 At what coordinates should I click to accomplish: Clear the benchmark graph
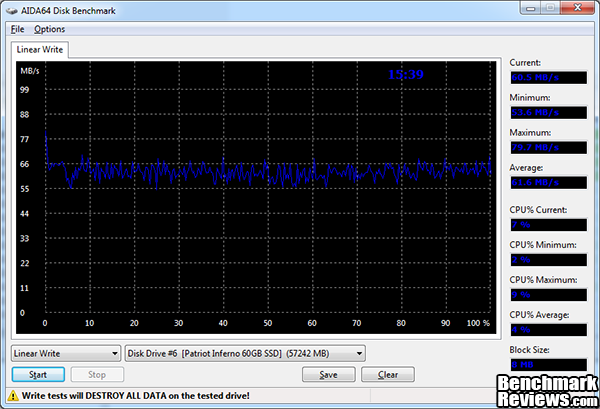[388, 375]
